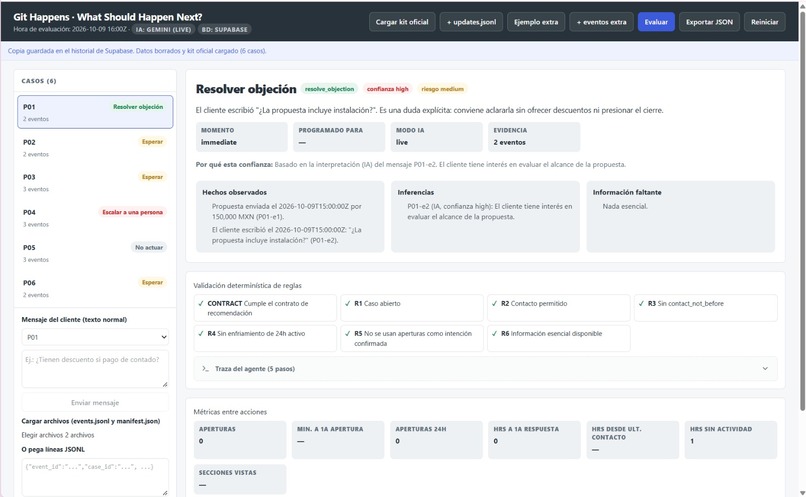
Task: Click the IA: GEMINI (LIVE) badge
Action: (x=164, y=29)
